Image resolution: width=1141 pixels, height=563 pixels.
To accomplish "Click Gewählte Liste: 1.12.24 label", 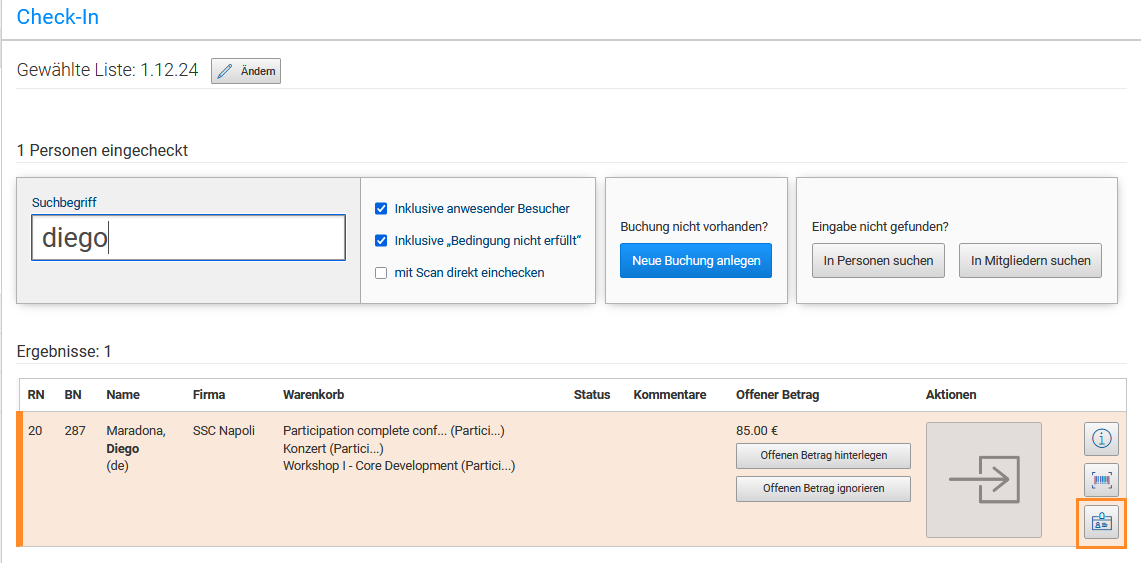I will point(107,71).
